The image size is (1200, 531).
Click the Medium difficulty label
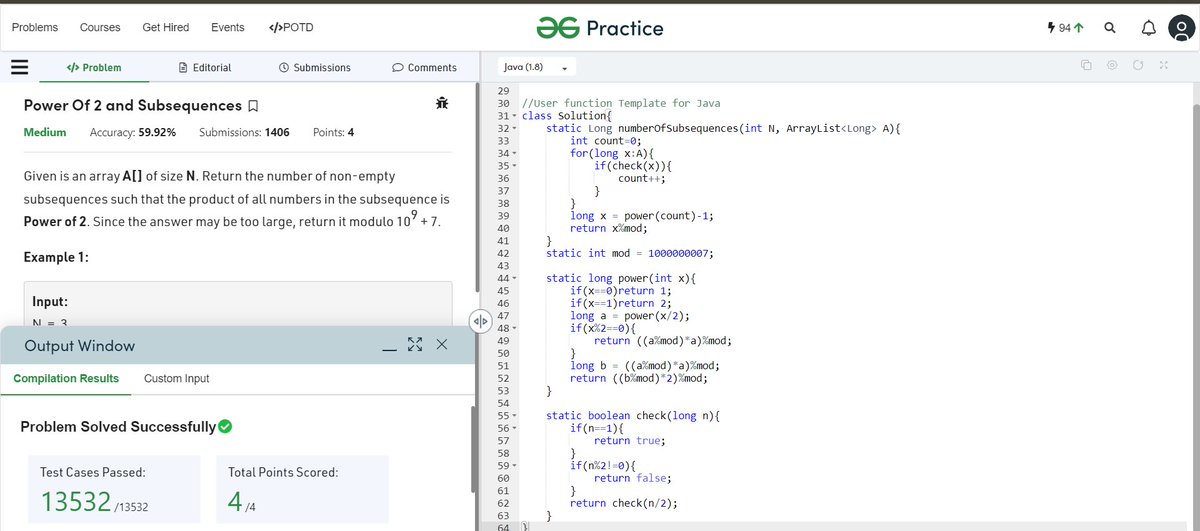click(x=45, y=133)
